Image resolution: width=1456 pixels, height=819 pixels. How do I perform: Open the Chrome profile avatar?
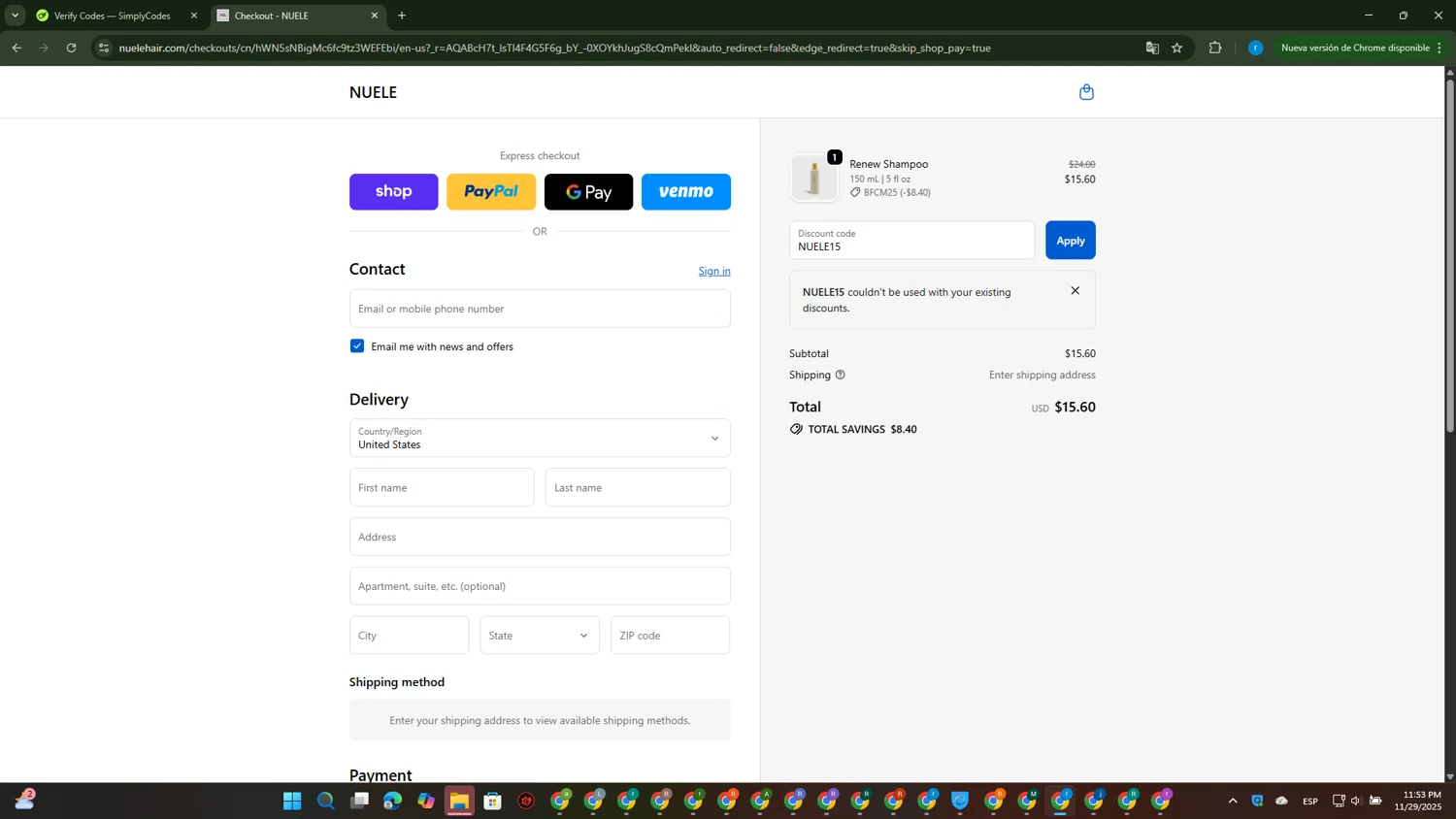[x=1255, y=48]
